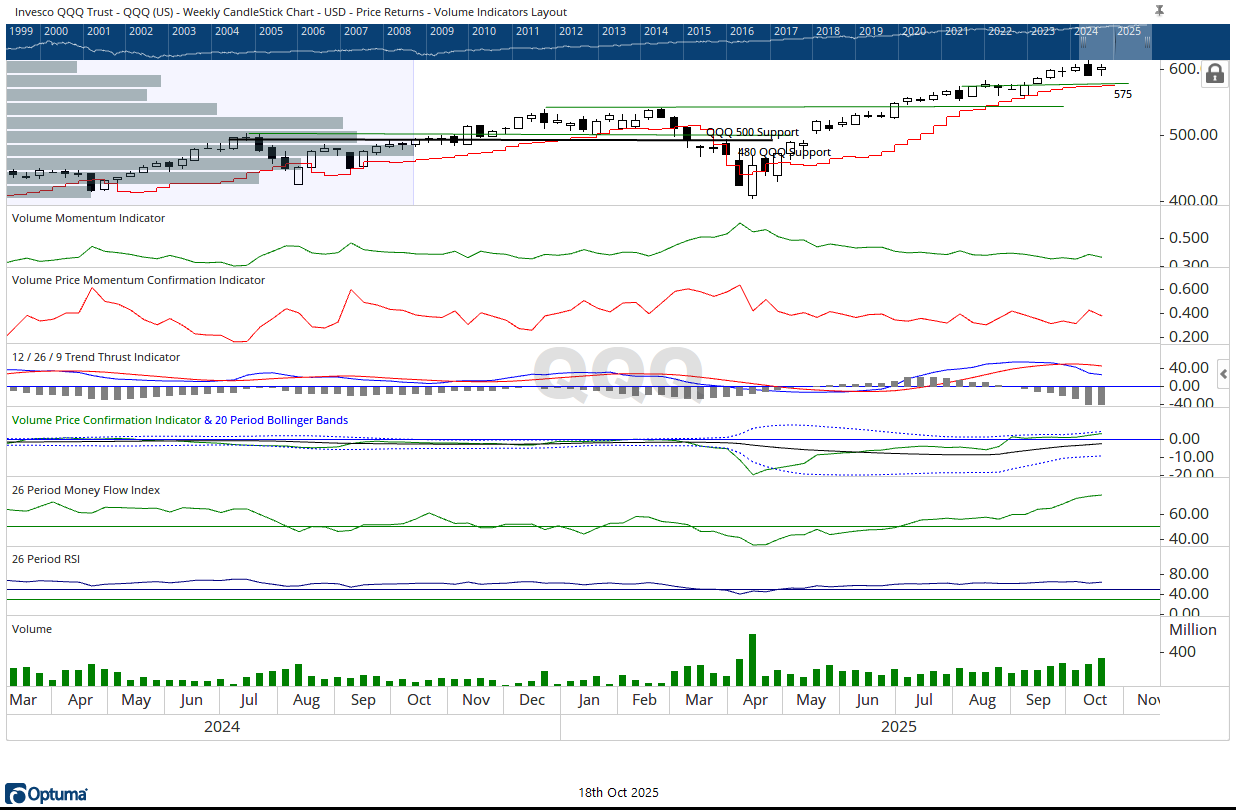Screen dimensions: 1236x810
Task: Expand the side panel arrow at right edge
Action: point(1225,373)
